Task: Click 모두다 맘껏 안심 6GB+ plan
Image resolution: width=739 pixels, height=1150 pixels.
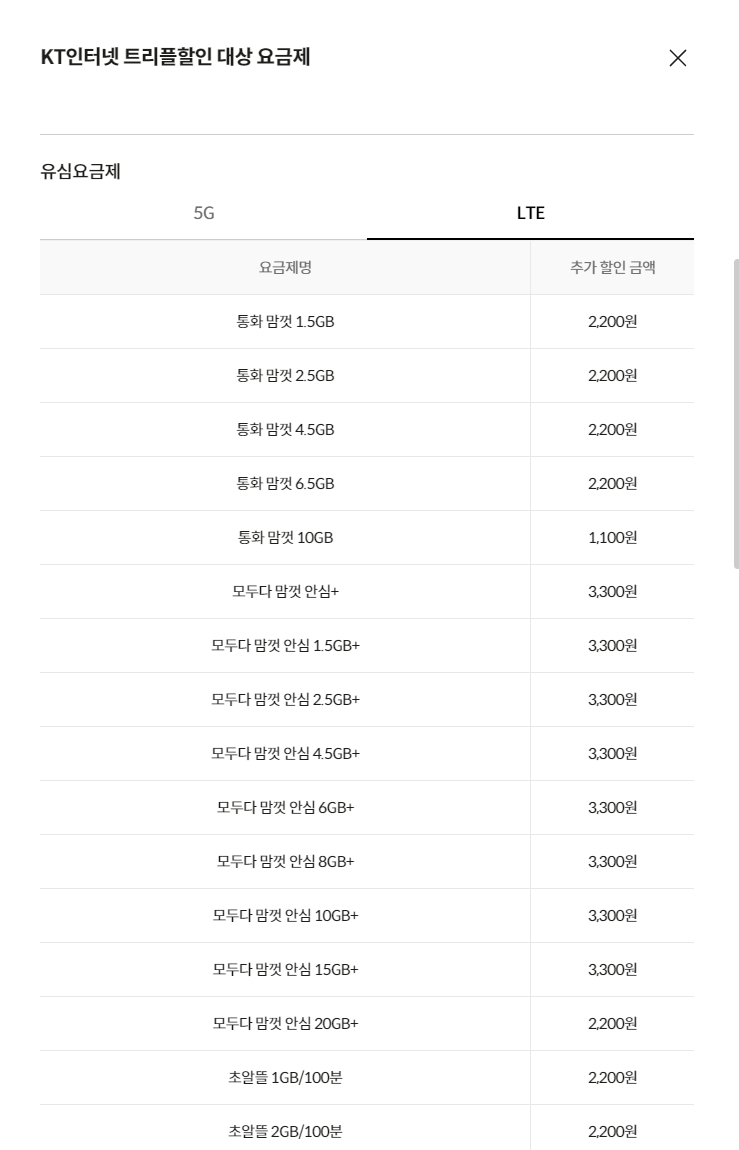Action: coord(285,807)
